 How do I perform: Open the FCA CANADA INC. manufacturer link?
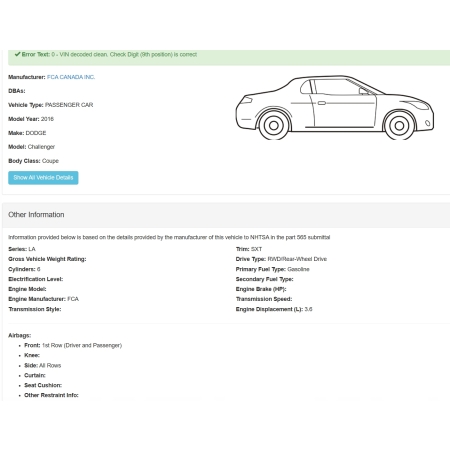tap(71, 77)
